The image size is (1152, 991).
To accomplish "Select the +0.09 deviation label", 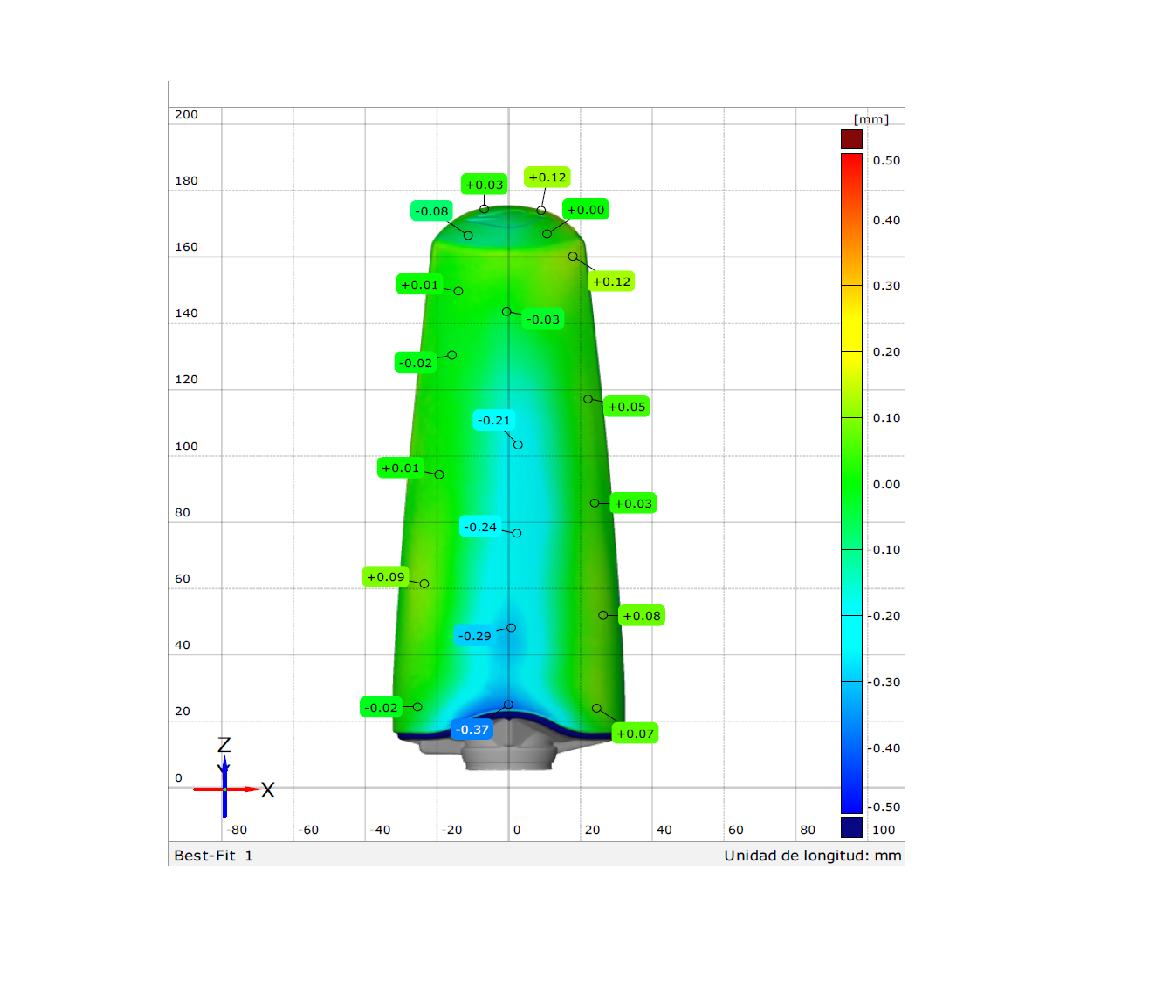I will point(386,577).
